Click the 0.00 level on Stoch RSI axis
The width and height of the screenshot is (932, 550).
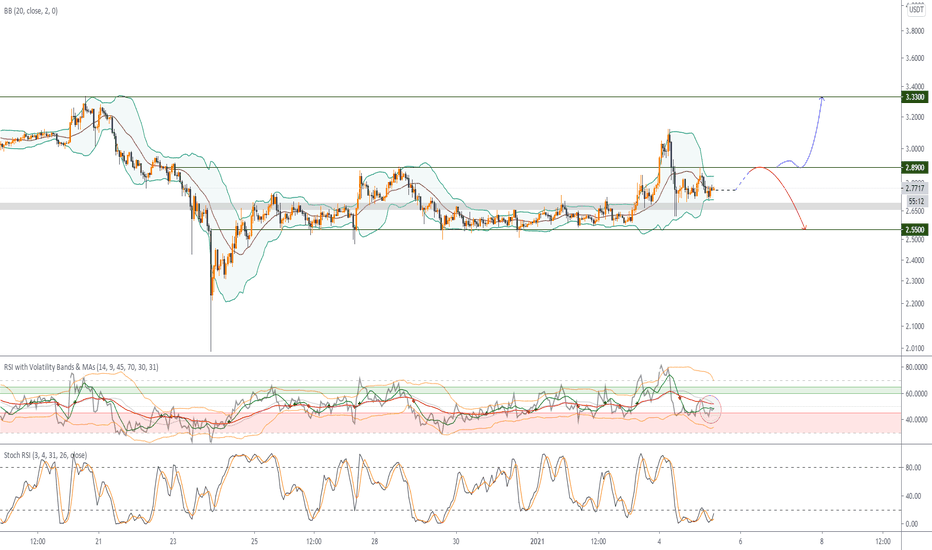pyautogui.click(x=912, y=524)
